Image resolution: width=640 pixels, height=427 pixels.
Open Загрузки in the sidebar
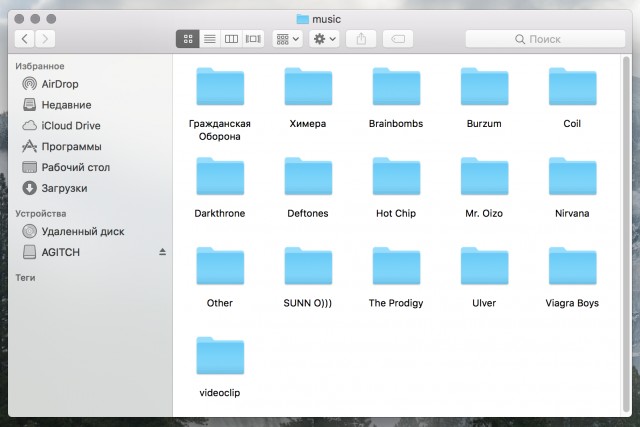[64, 188]
